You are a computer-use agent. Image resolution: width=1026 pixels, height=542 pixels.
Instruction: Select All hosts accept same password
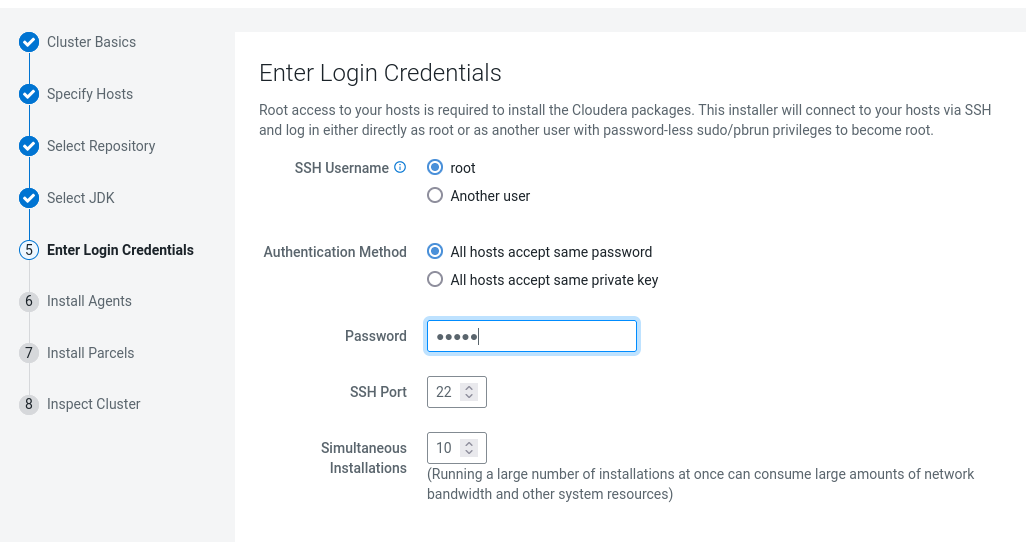tap(435, 252)
